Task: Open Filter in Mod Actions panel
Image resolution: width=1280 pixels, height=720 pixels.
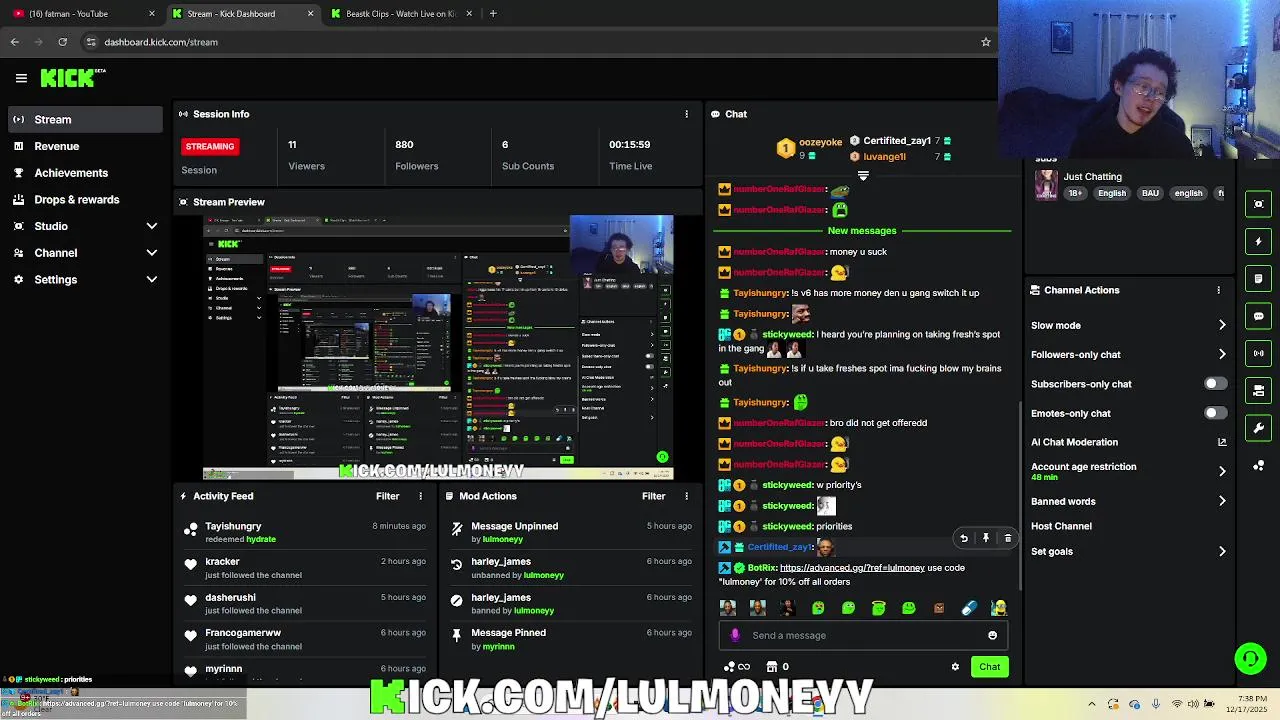Action: click(x=653, y=496)
